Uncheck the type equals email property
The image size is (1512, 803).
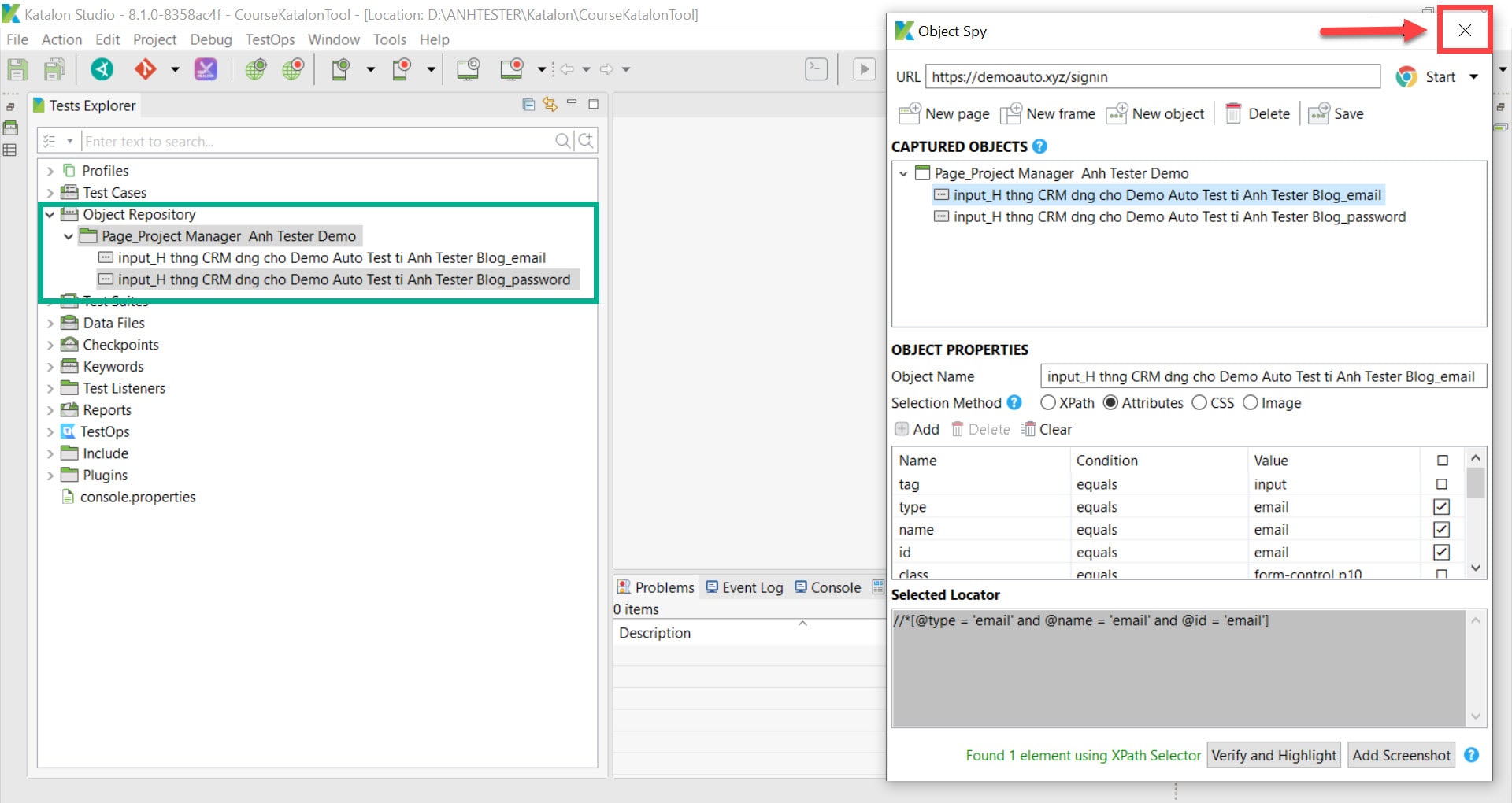(1442, 507)
